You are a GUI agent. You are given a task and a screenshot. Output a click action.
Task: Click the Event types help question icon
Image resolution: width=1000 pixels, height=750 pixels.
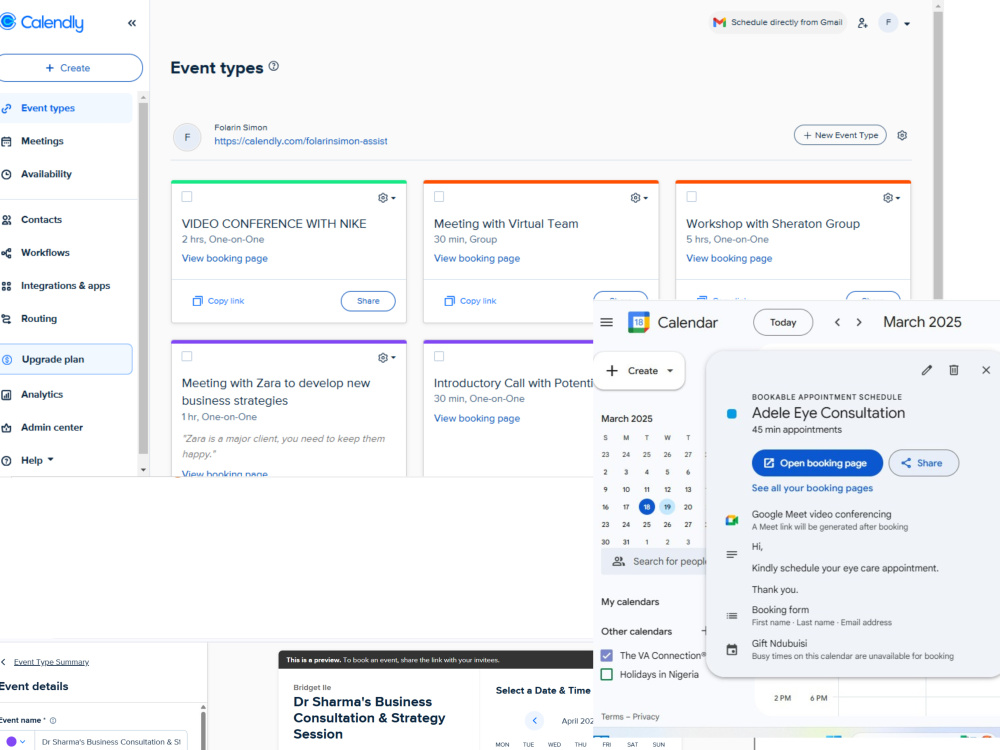[x=274, y=66]
